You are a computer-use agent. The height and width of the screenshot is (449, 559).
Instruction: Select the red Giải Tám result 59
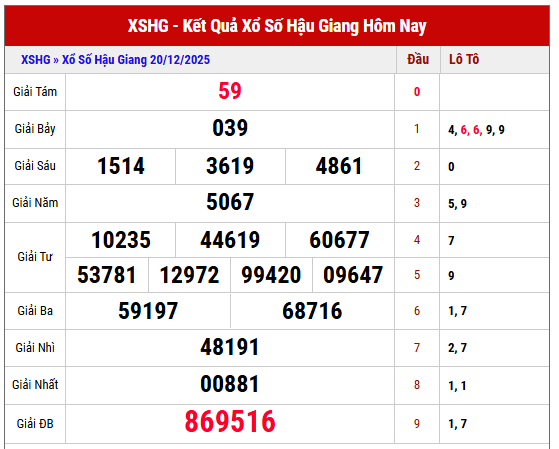[230, 91]
